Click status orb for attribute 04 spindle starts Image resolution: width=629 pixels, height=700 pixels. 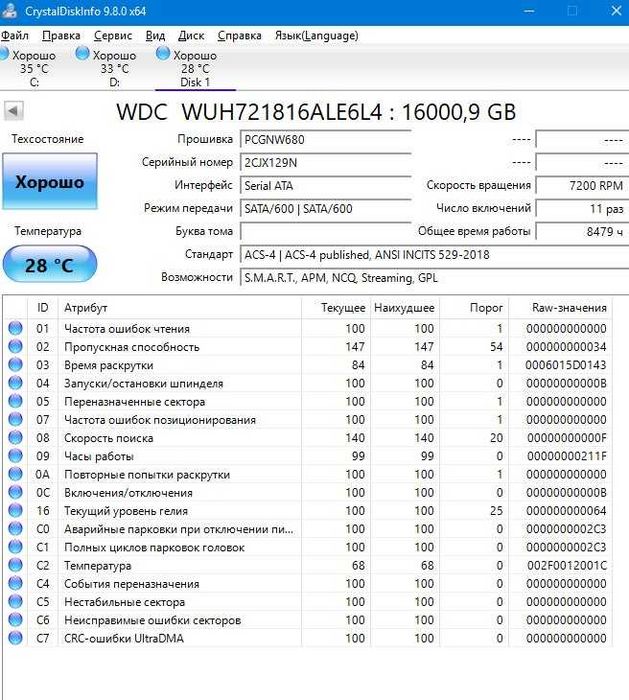tap(16, 383)
